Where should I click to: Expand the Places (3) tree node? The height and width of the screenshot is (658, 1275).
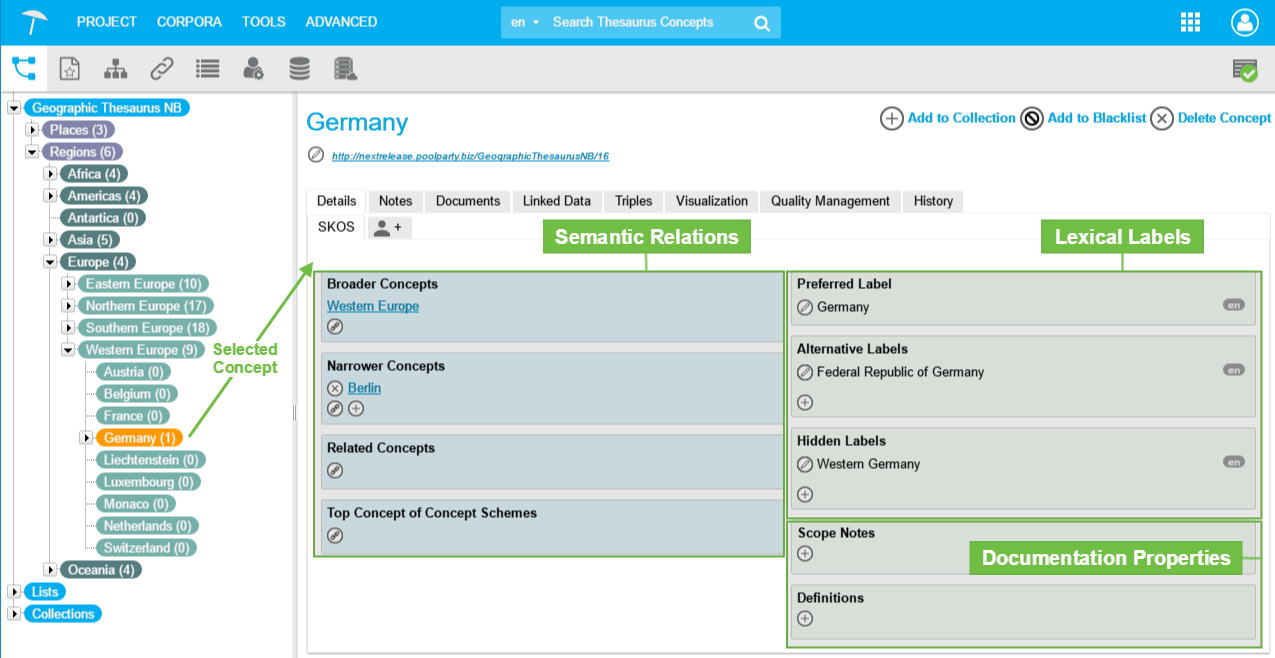pos(32,130)
